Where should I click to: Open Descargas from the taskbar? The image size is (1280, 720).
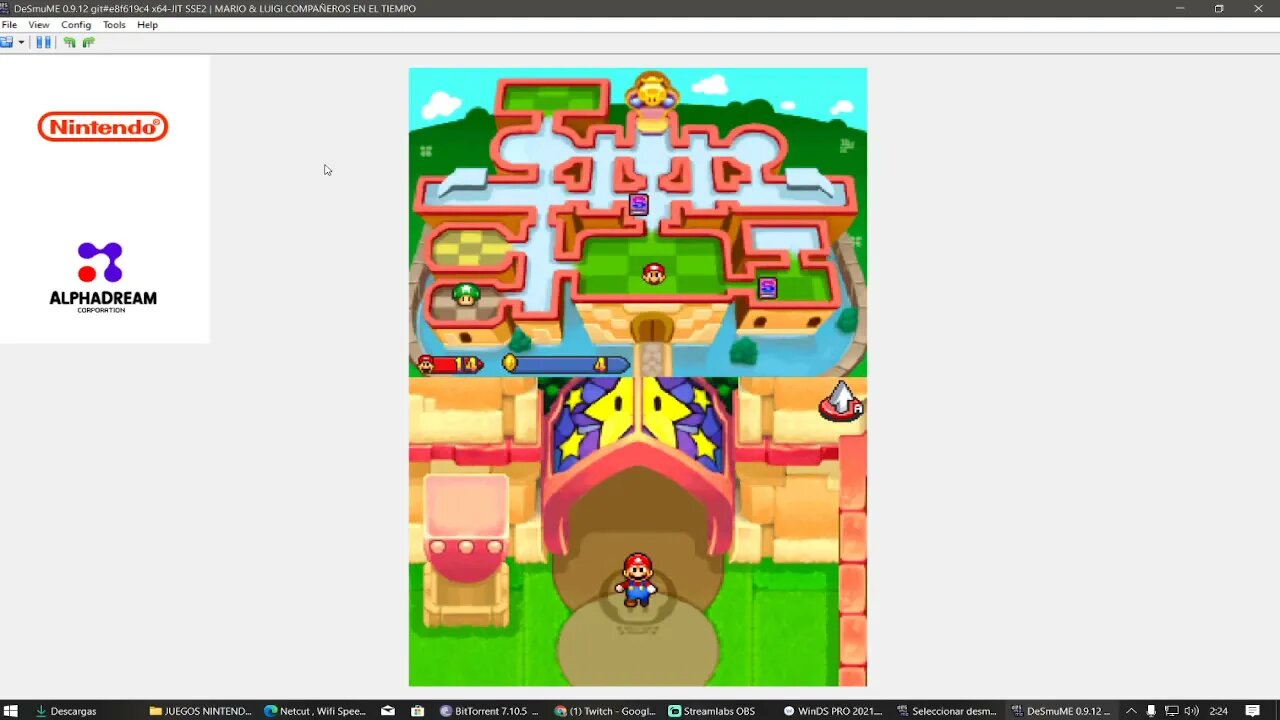(x=66, y=711)
